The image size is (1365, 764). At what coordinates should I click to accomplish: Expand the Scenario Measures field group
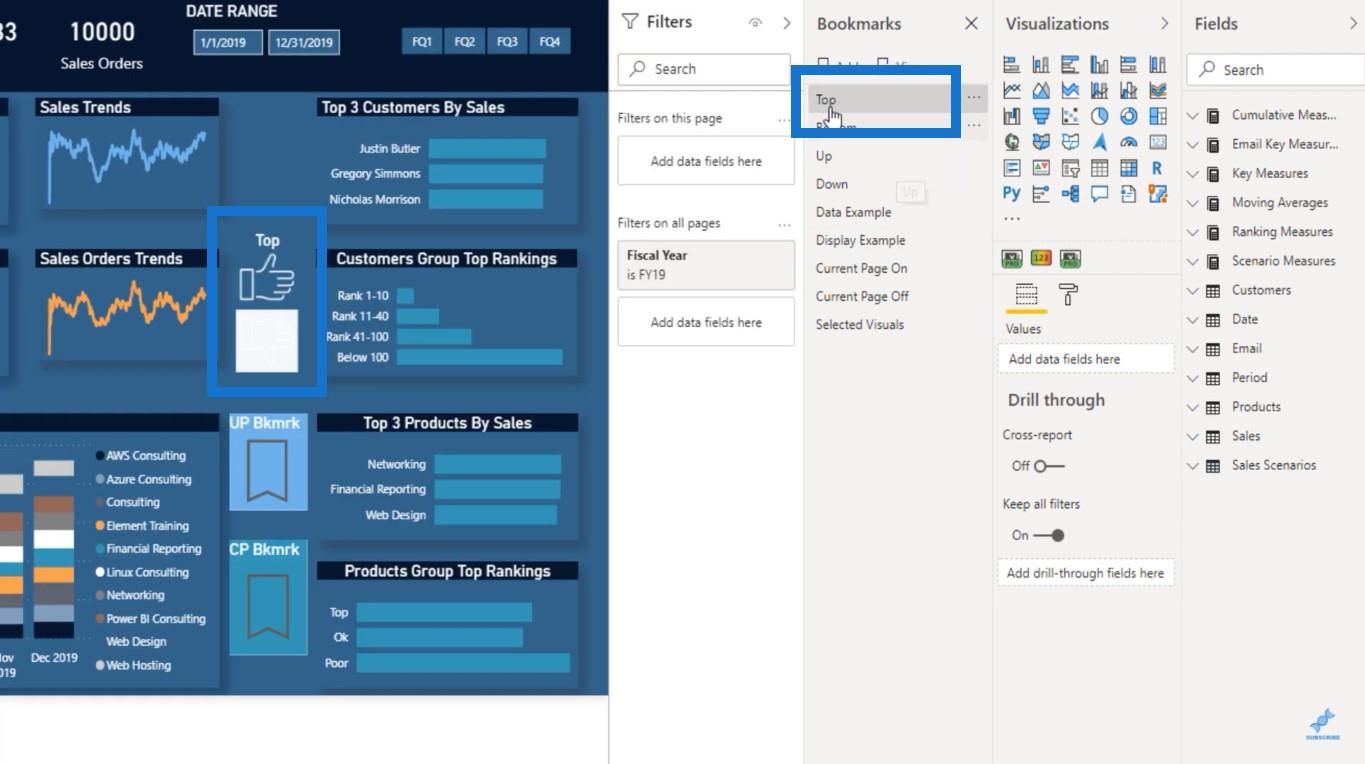coord(1193,261)
